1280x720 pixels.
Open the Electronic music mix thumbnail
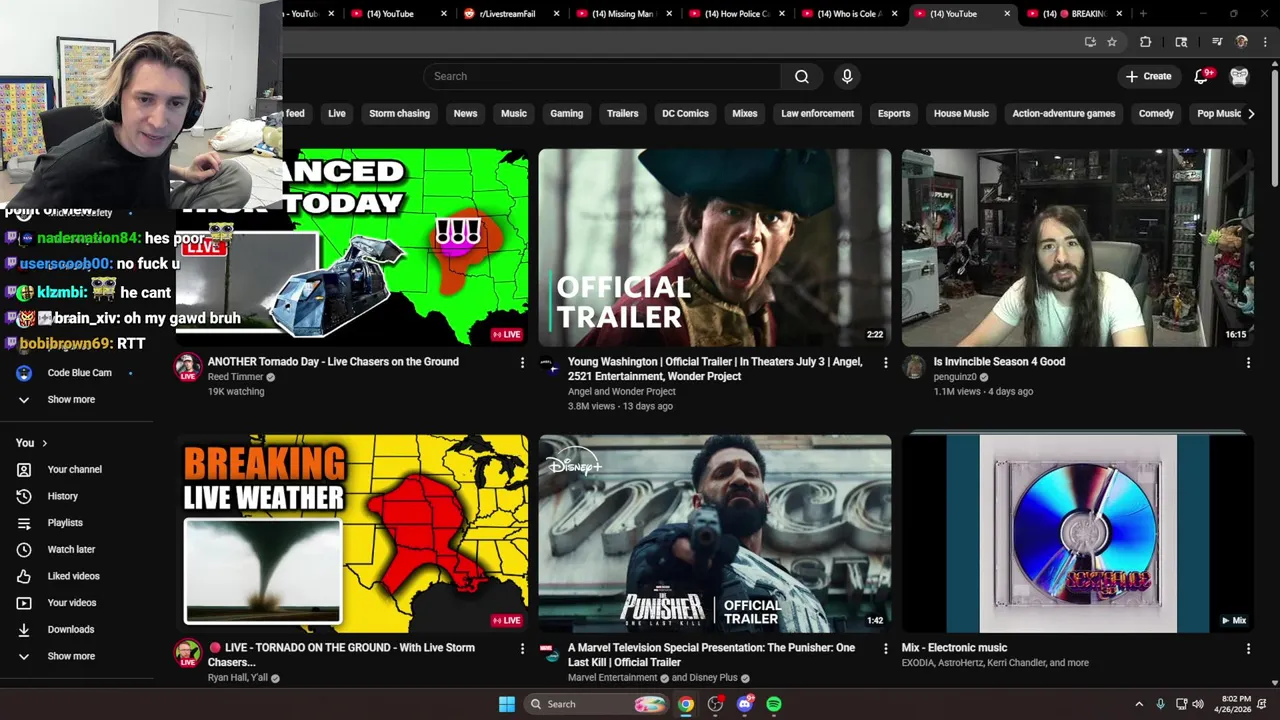click(1078, 533)
